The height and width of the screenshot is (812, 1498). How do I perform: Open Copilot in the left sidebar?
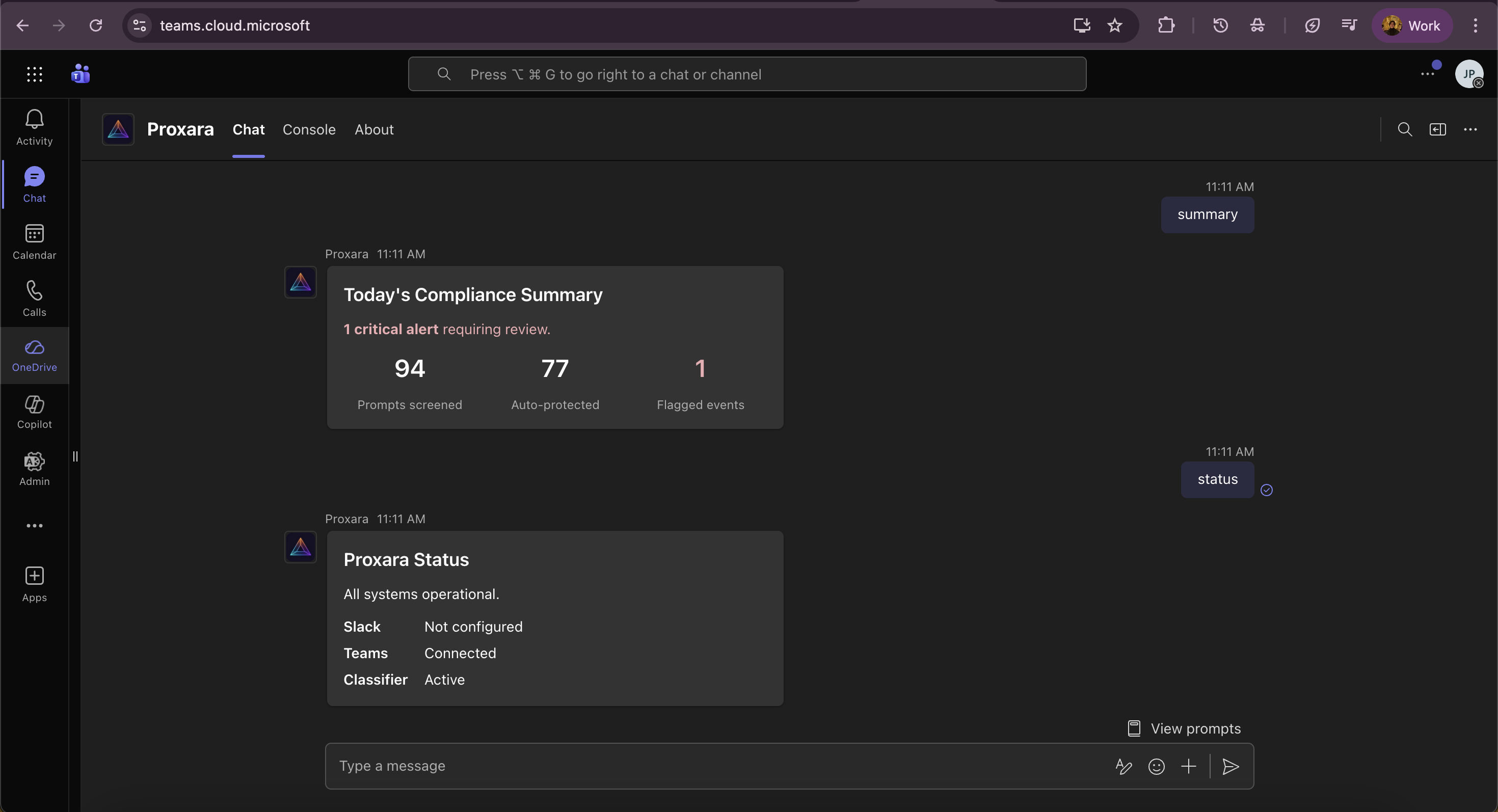(34, 412)
